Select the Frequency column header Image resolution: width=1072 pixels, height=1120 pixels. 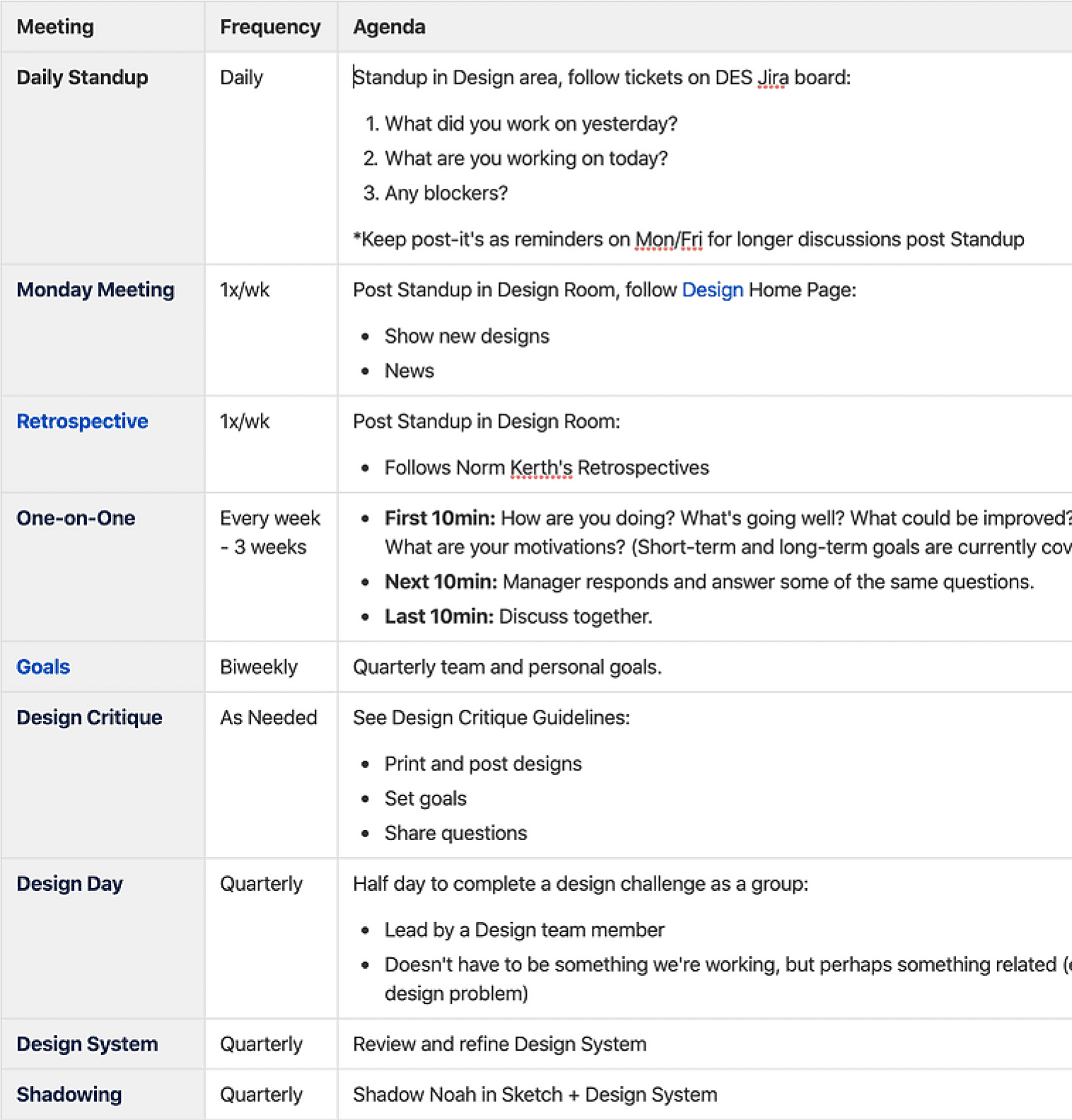coord(270,27)
